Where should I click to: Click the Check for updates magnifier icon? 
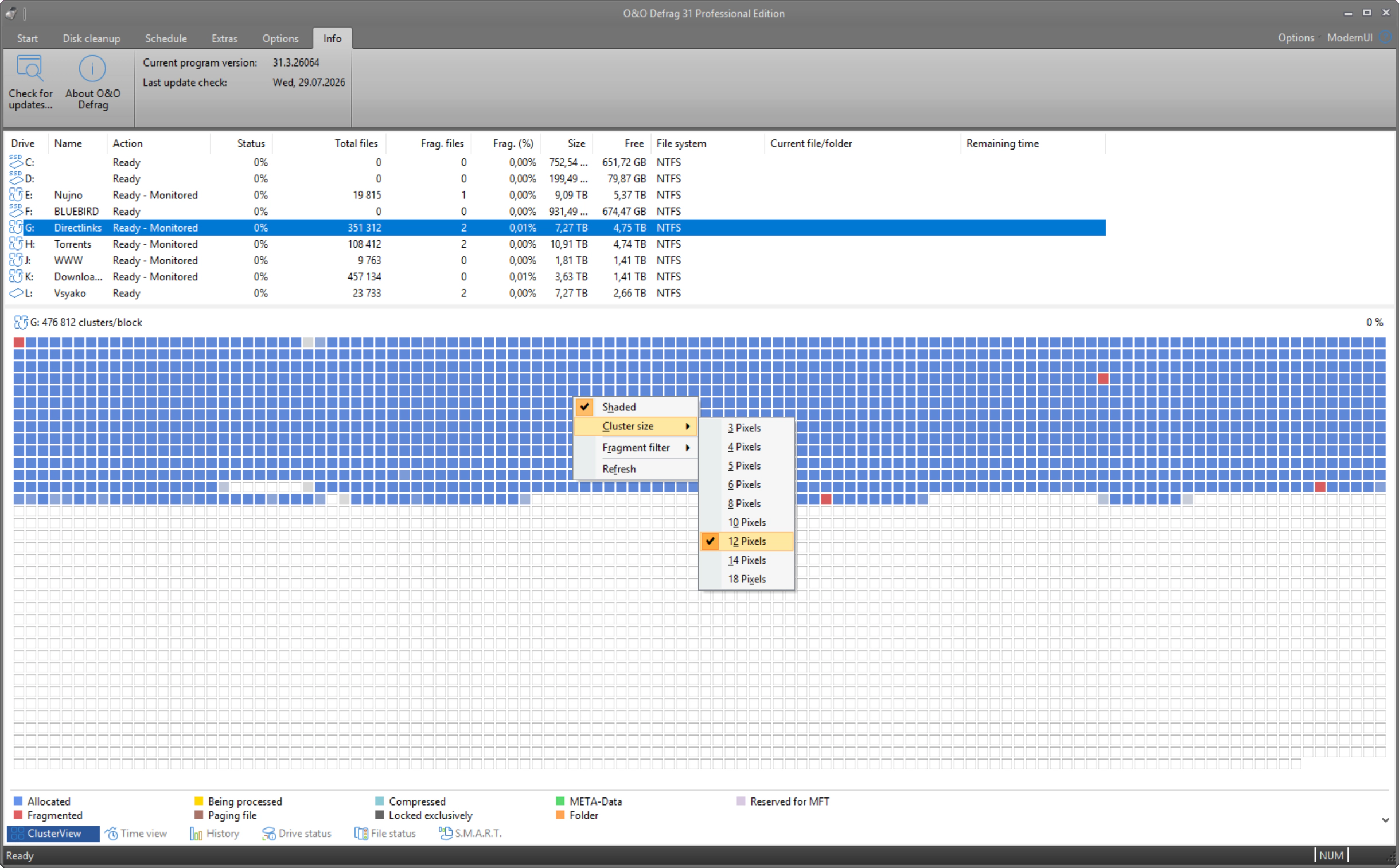(30, 68)
